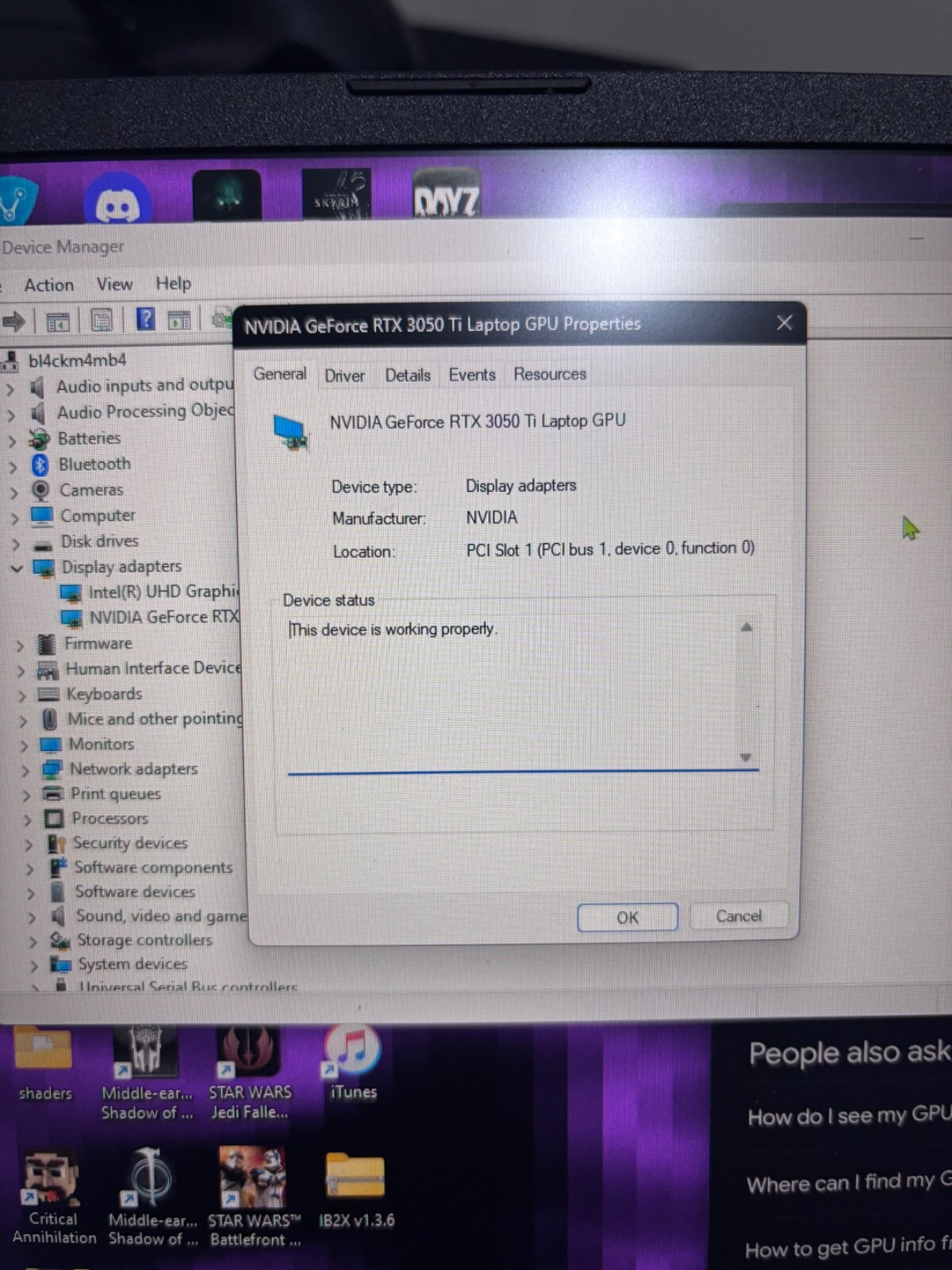Open the Skyrim taskbar icon
The width and height of the screenshot is (952, 1270).
click(336, 195)
